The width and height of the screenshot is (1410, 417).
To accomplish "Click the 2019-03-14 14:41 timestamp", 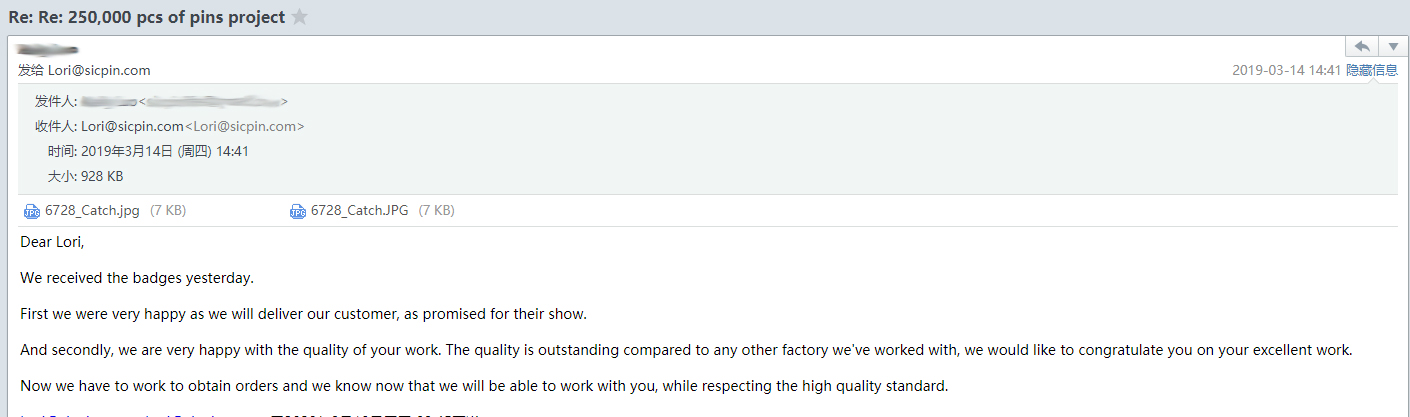I will click(1286, 70).
